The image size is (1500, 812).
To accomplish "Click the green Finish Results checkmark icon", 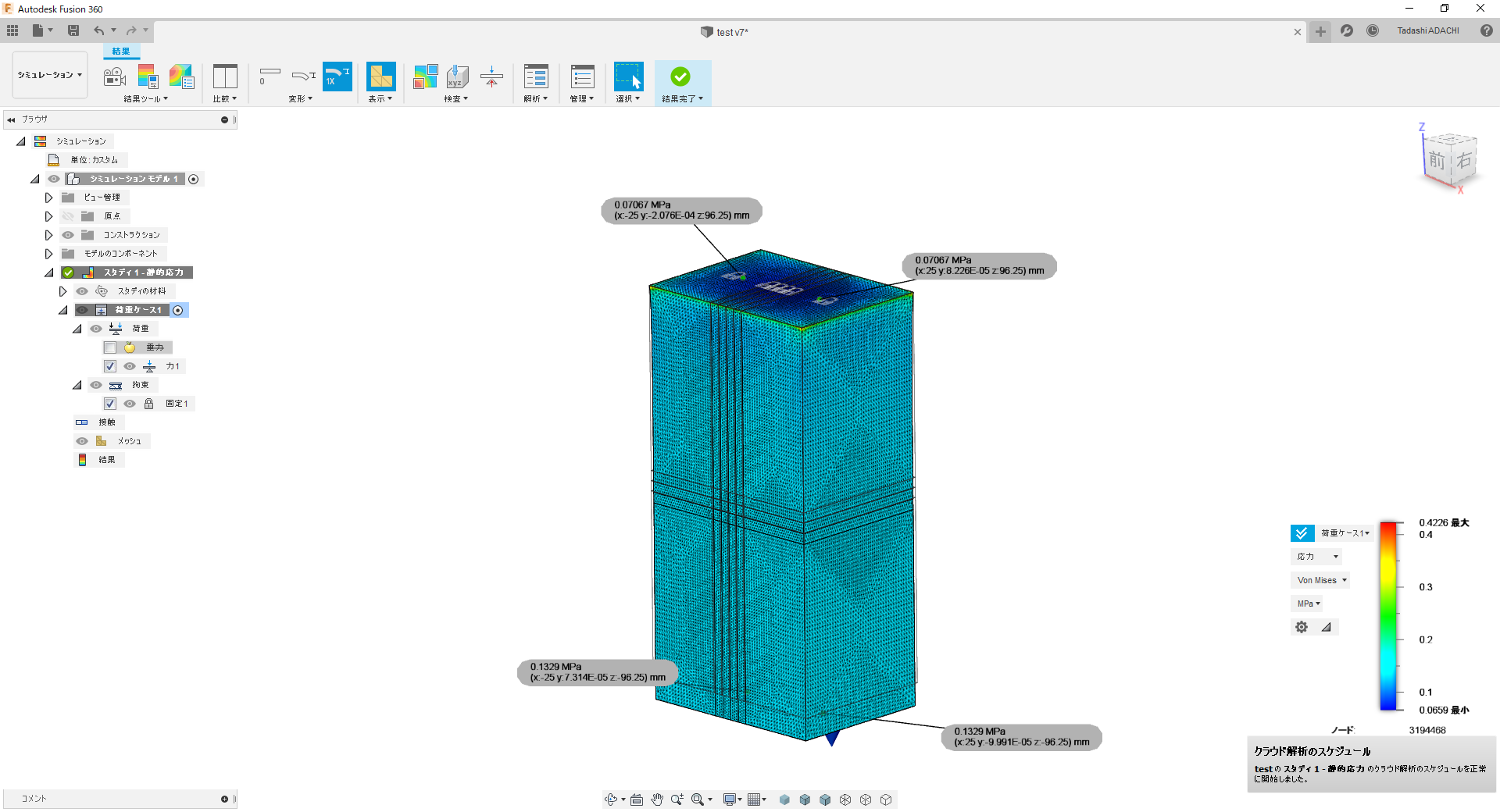I will tap(680, 77).
